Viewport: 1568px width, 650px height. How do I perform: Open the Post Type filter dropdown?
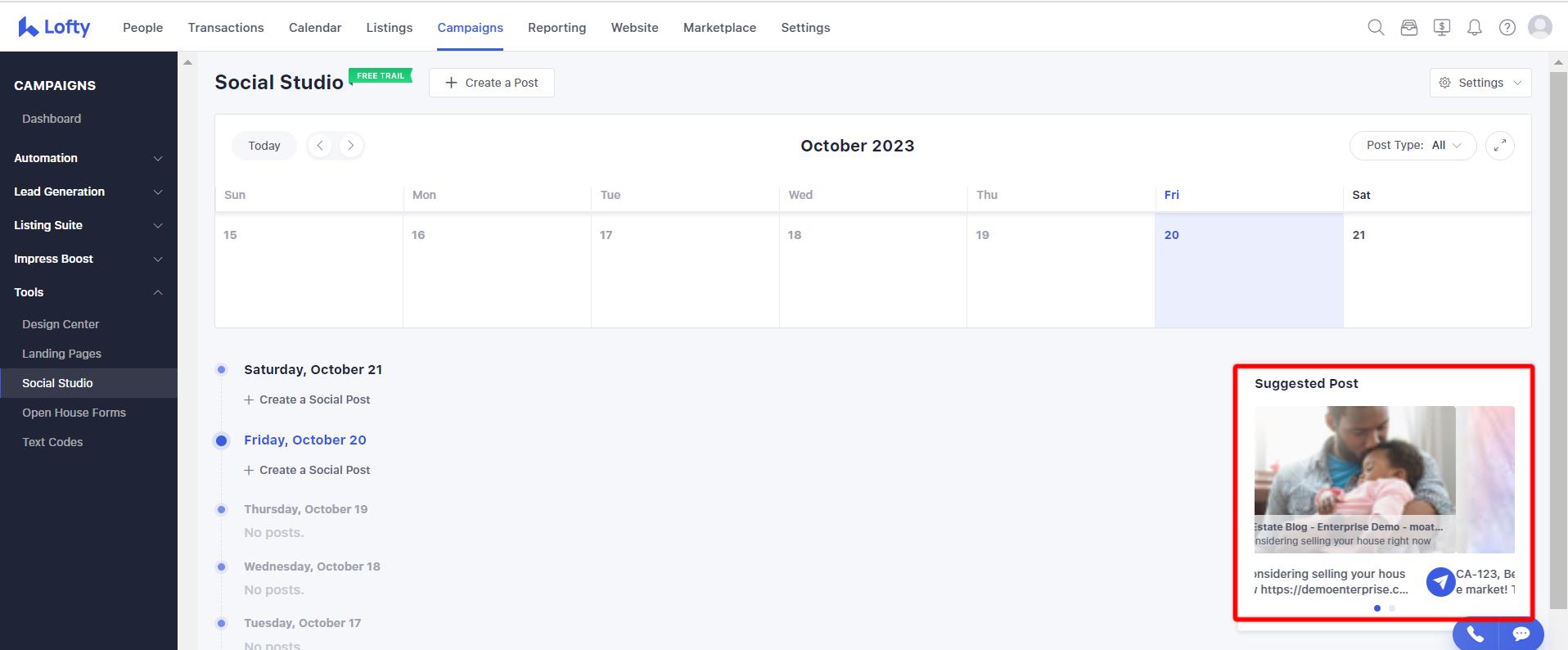point(1413,146)
